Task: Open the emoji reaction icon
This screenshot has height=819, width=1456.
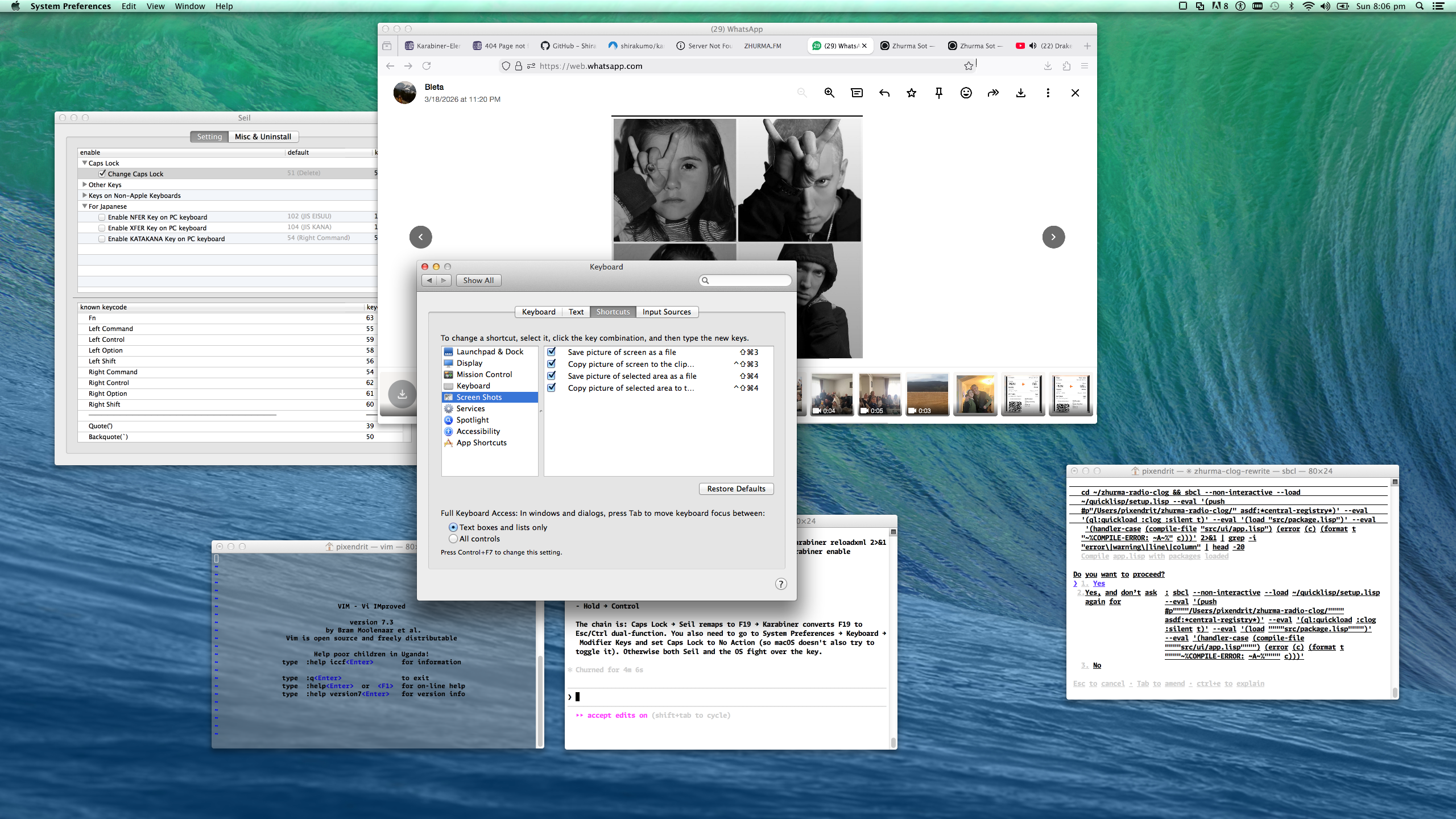Action: pyautogui.click(x=966, y=93)
